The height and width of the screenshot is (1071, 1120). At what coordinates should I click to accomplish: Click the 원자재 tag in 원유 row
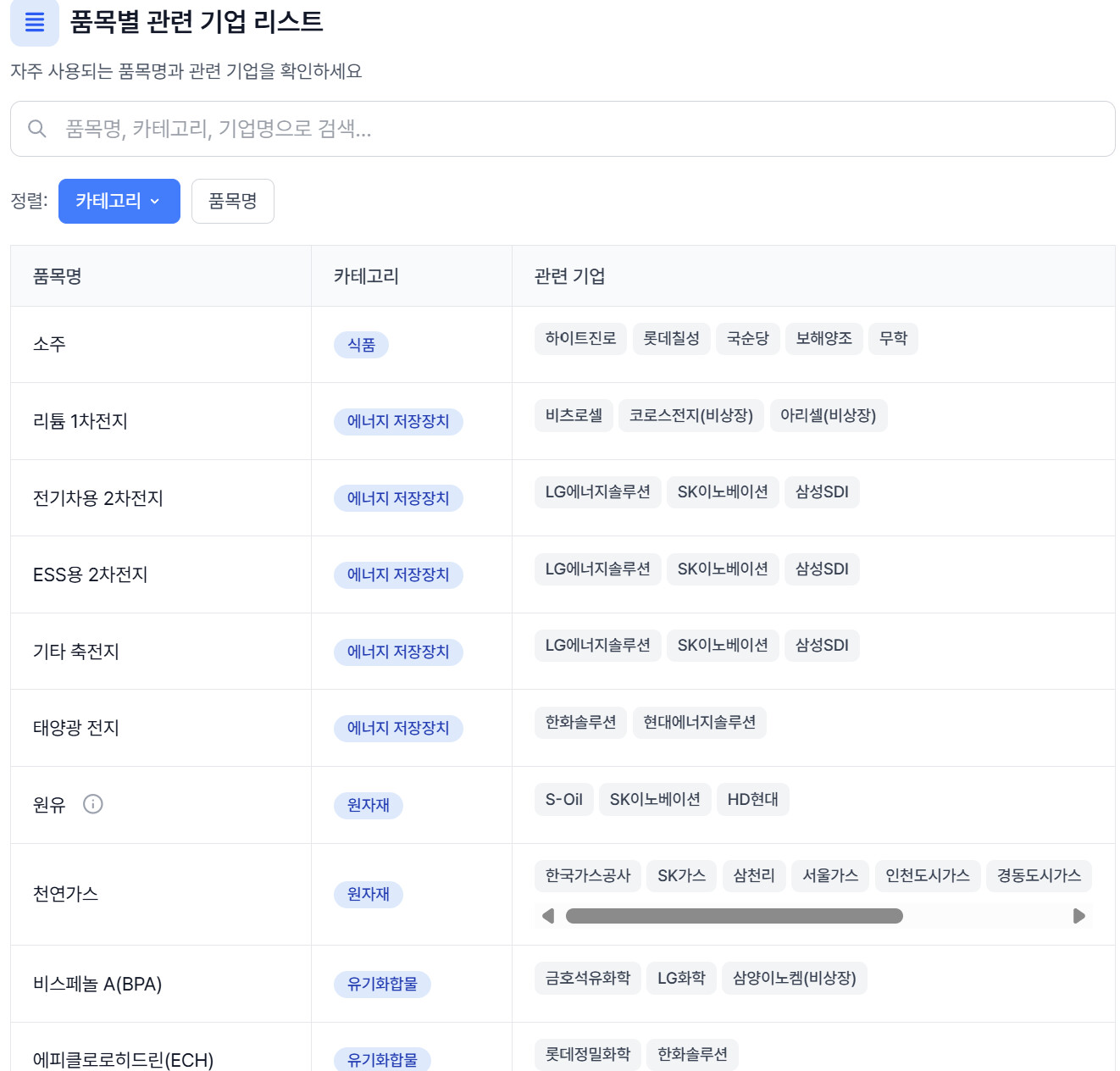click(x=369, y=806)
